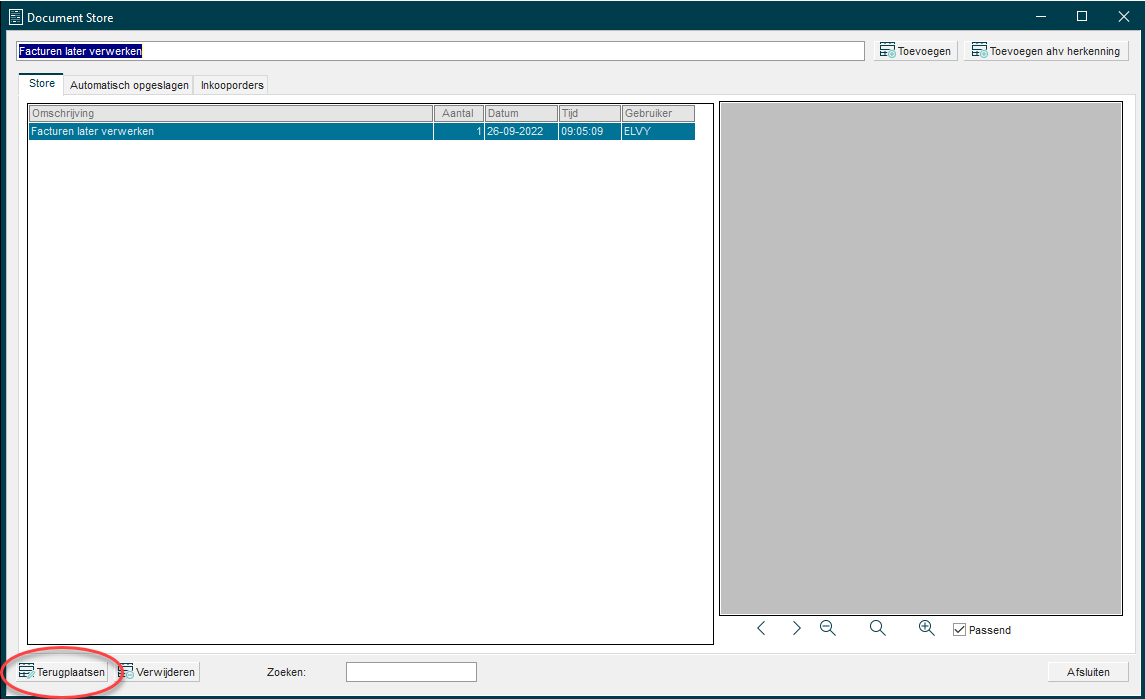
Task: Click the next page arrow icon
Action: coord(796,629)
